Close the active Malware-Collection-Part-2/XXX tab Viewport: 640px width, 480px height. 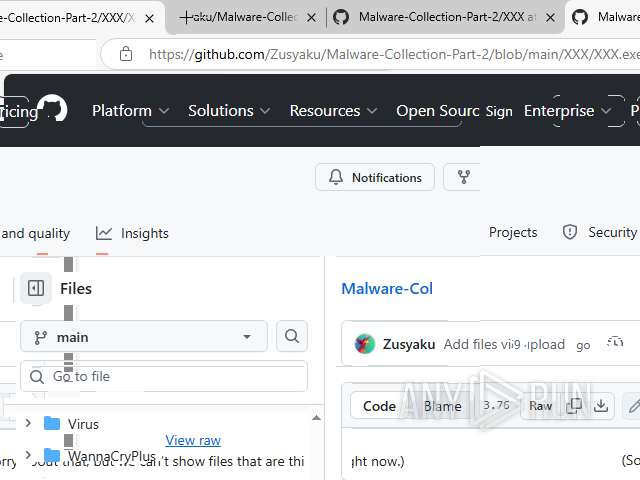click(x=550, y=18)
